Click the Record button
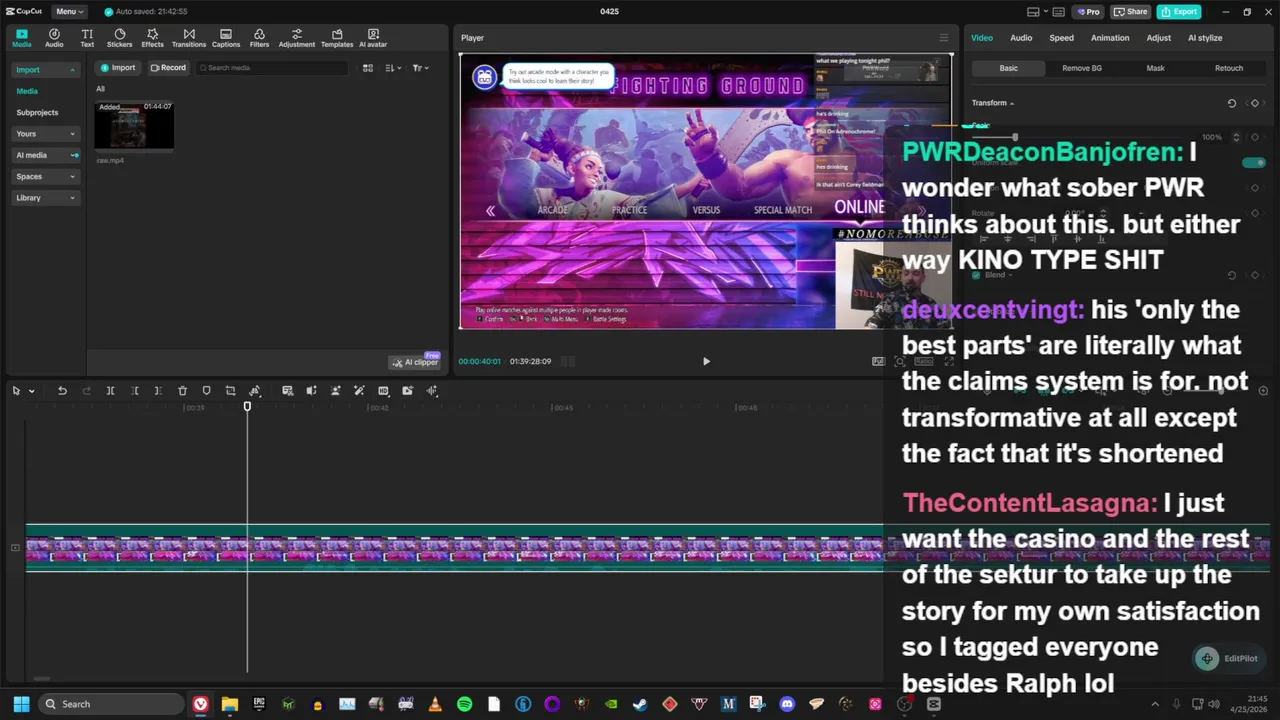 (168, 68)
